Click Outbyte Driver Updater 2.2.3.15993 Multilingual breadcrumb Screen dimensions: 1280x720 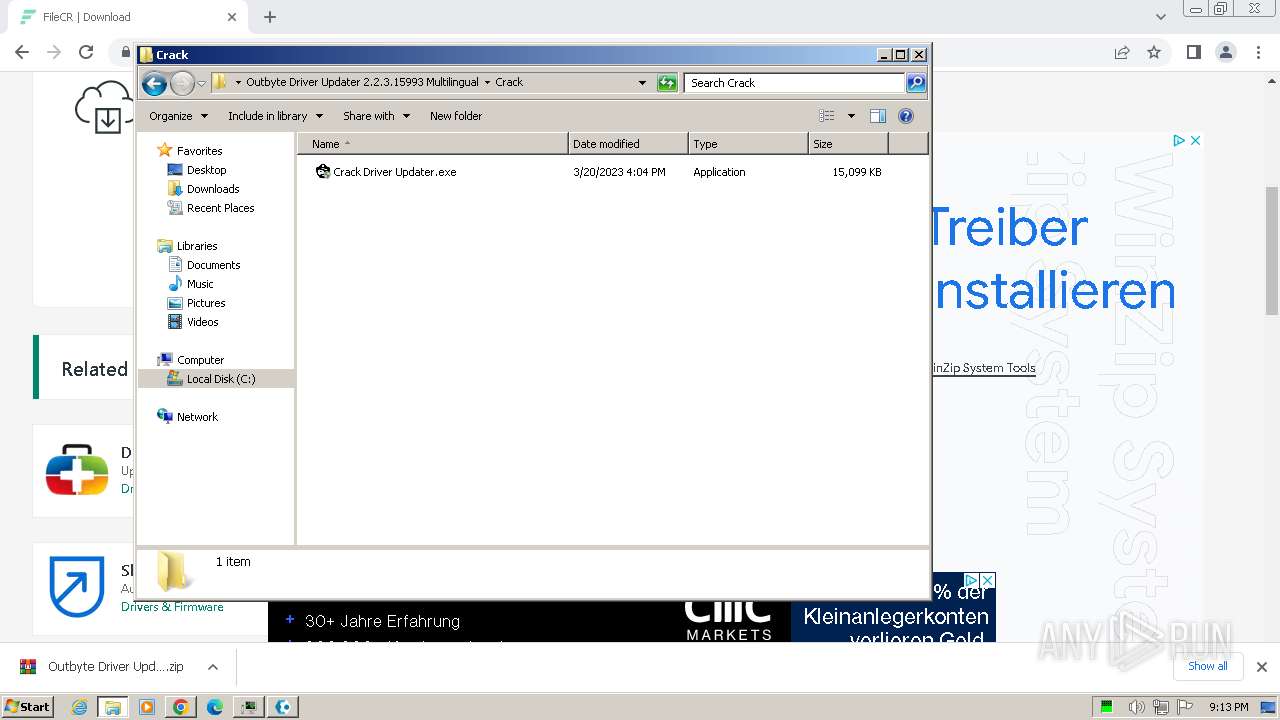(362, 82)
